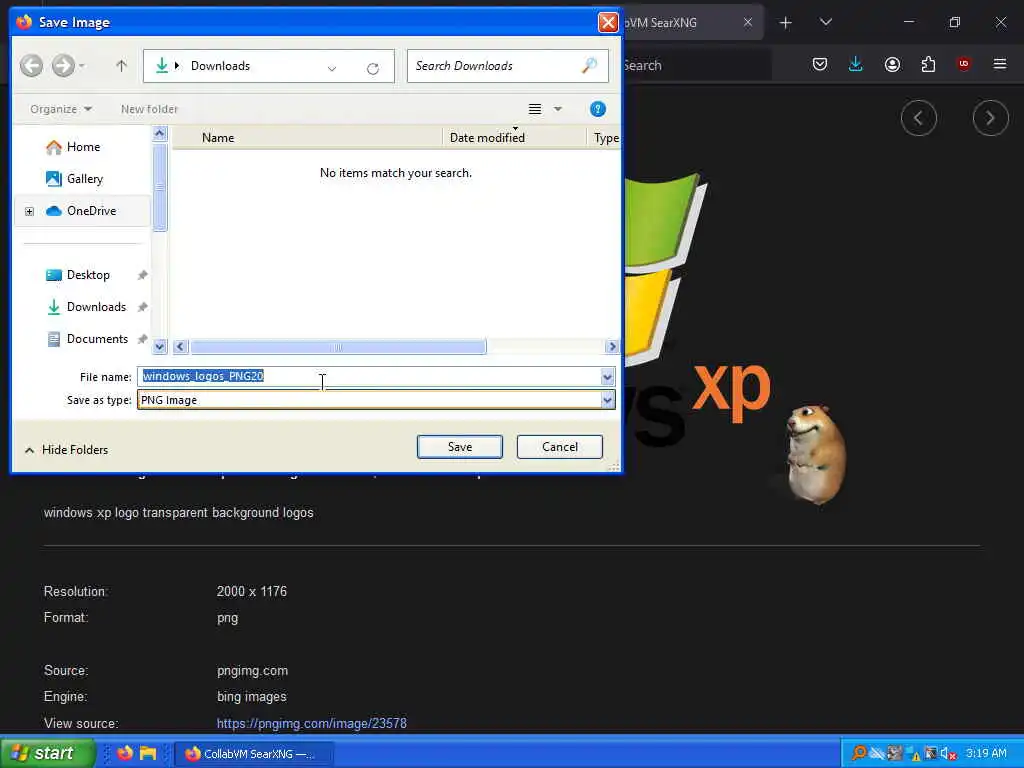
Task: Open Firefox extensions puzzle icon
Action: tap(928, 64)
